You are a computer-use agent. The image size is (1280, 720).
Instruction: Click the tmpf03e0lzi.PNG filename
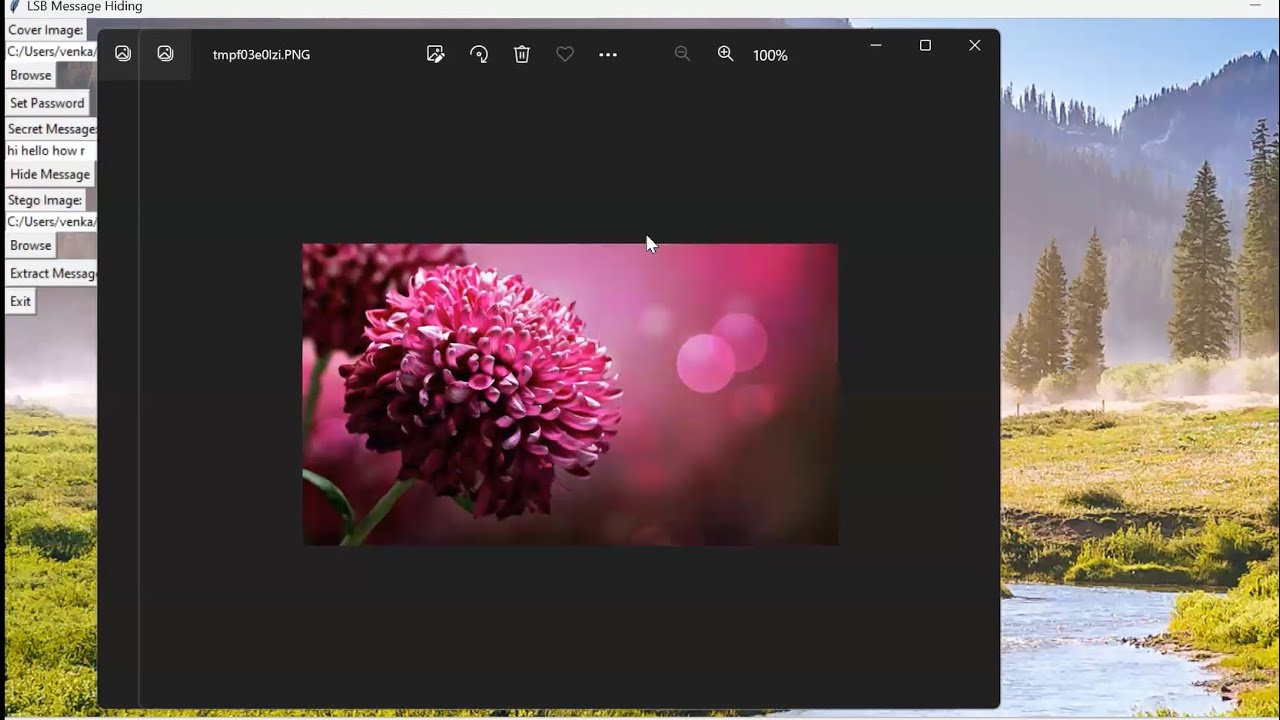point(261,55)
